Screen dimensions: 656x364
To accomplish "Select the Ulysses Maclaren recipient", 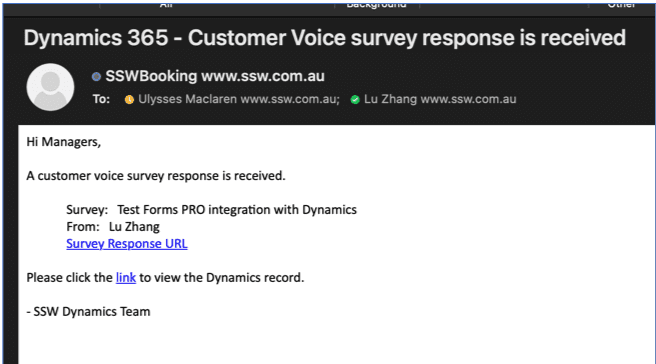I will [239, 99].
